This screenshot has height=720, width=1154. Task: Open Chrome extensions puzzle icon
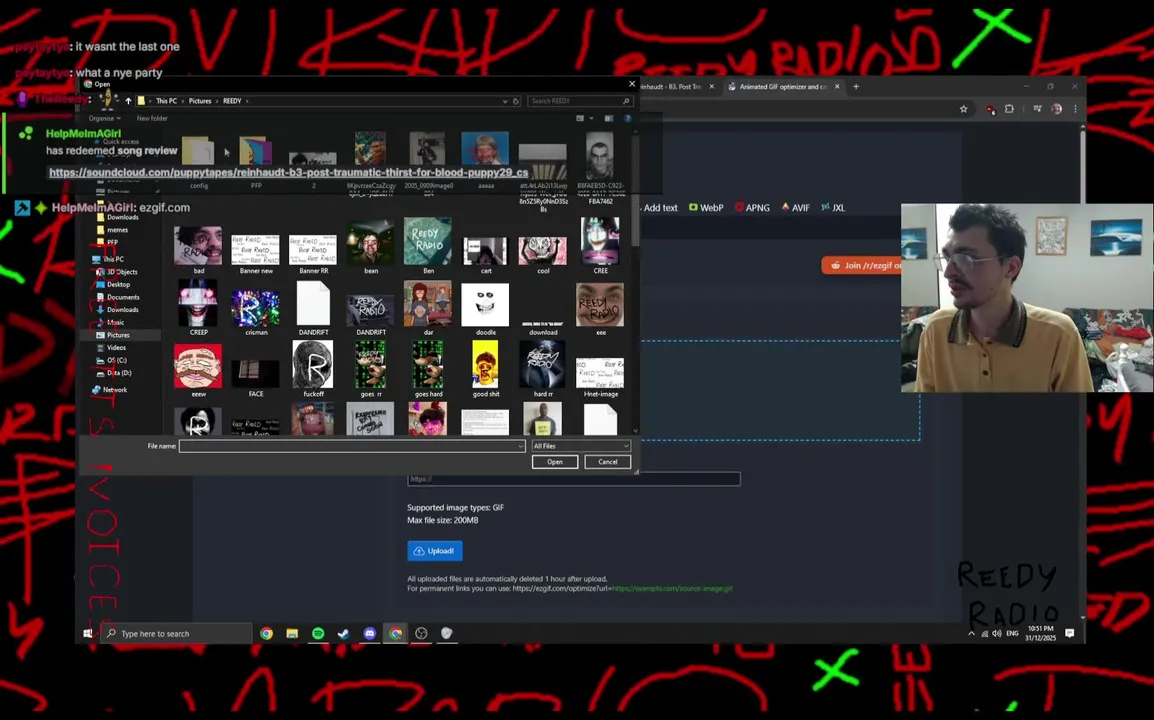click(x=1009, y=109)
